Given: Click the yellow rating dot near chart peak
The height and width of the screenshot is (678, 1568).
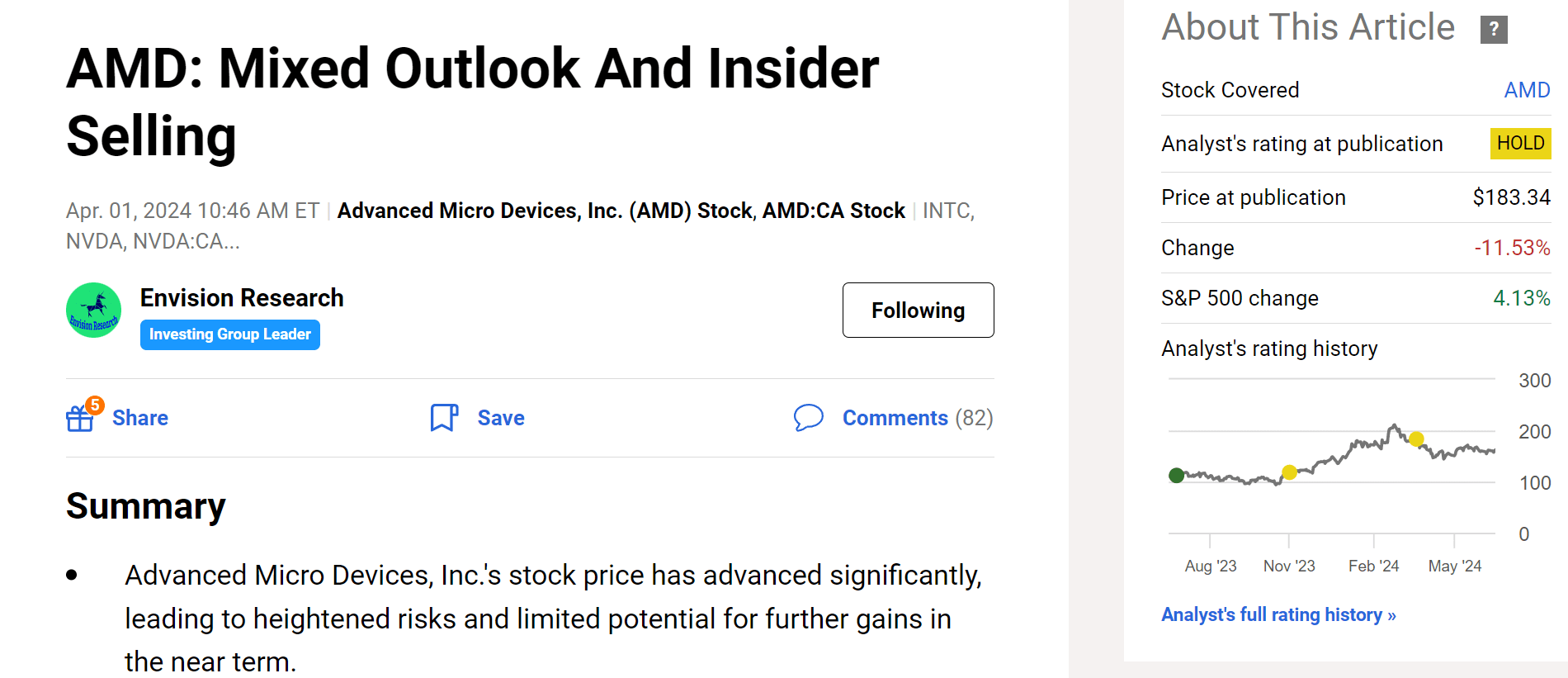Looking at the screenshot, I should tap(1416, 439).
